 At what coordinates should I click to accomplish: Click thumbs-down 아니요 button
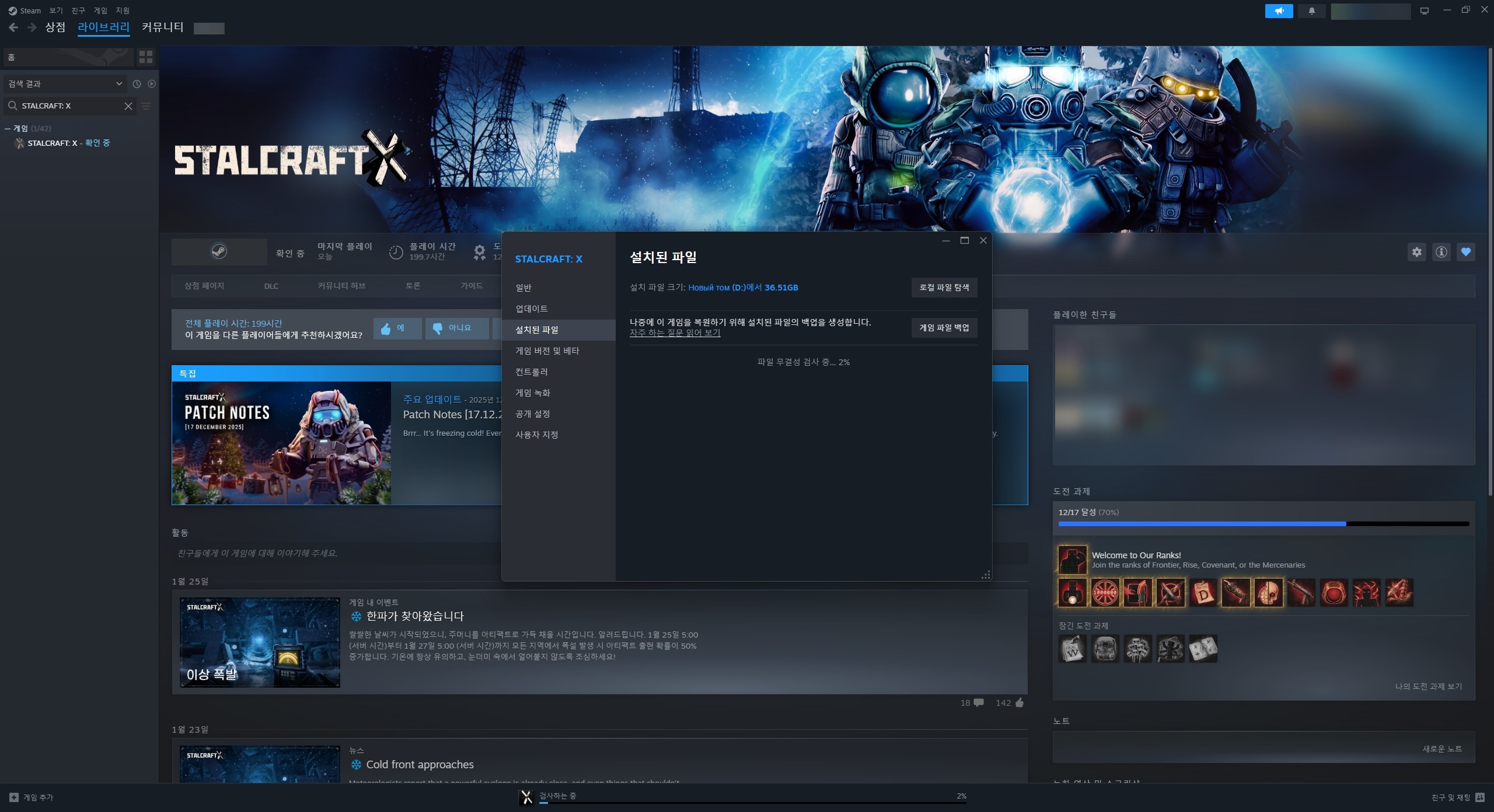[457, 328]
